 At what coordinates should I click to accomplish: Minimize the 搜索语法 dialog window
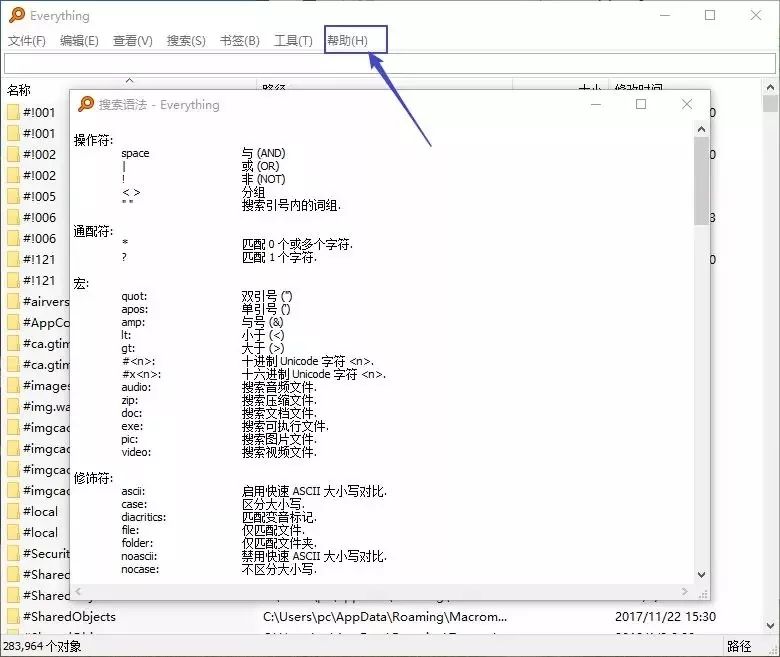(596, 104)
